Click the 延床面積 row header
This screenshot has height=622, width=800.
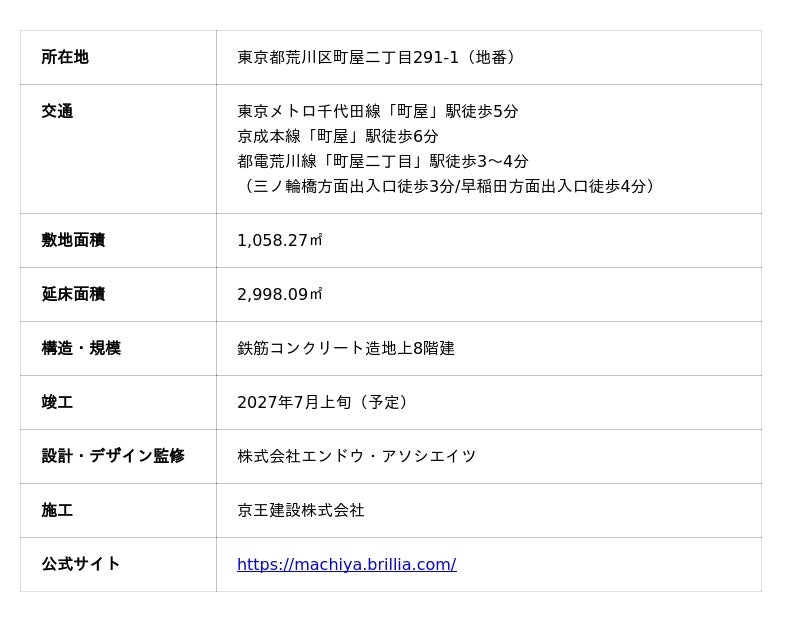coord(73,295)
